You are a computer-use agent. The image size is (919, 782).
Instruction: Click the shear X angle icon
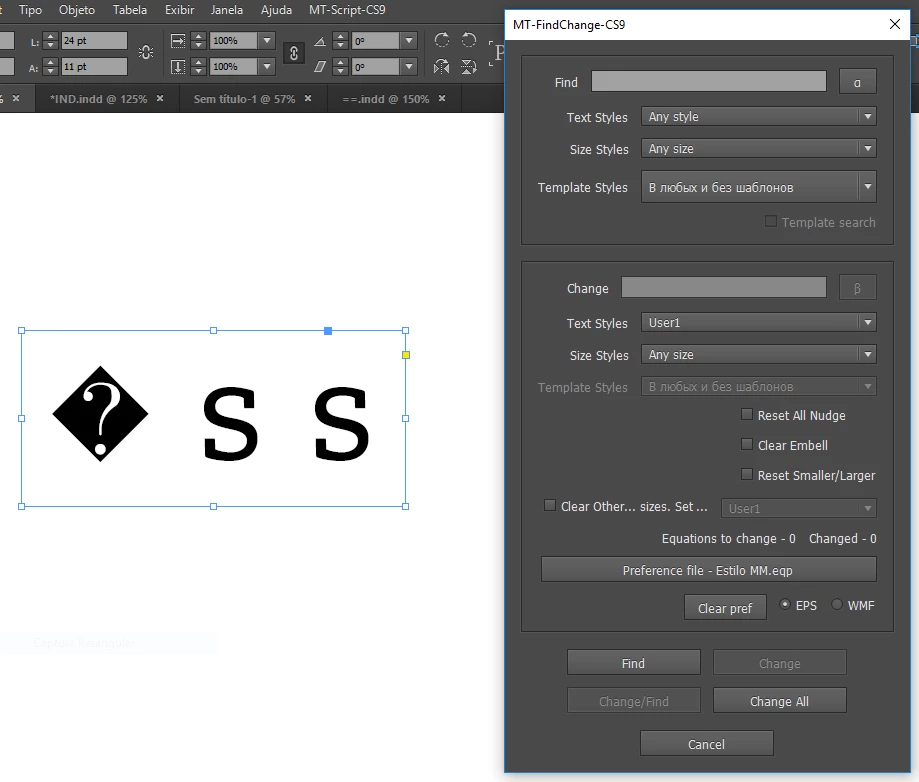coord(320,67)
